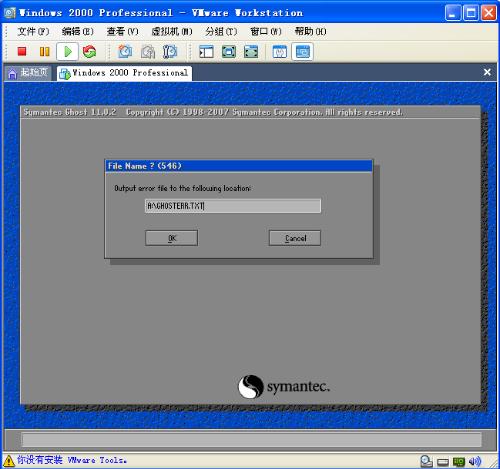Click the console view toolbar icon
The height and width of the screenshot is (469, 500).
click(302, 52)
